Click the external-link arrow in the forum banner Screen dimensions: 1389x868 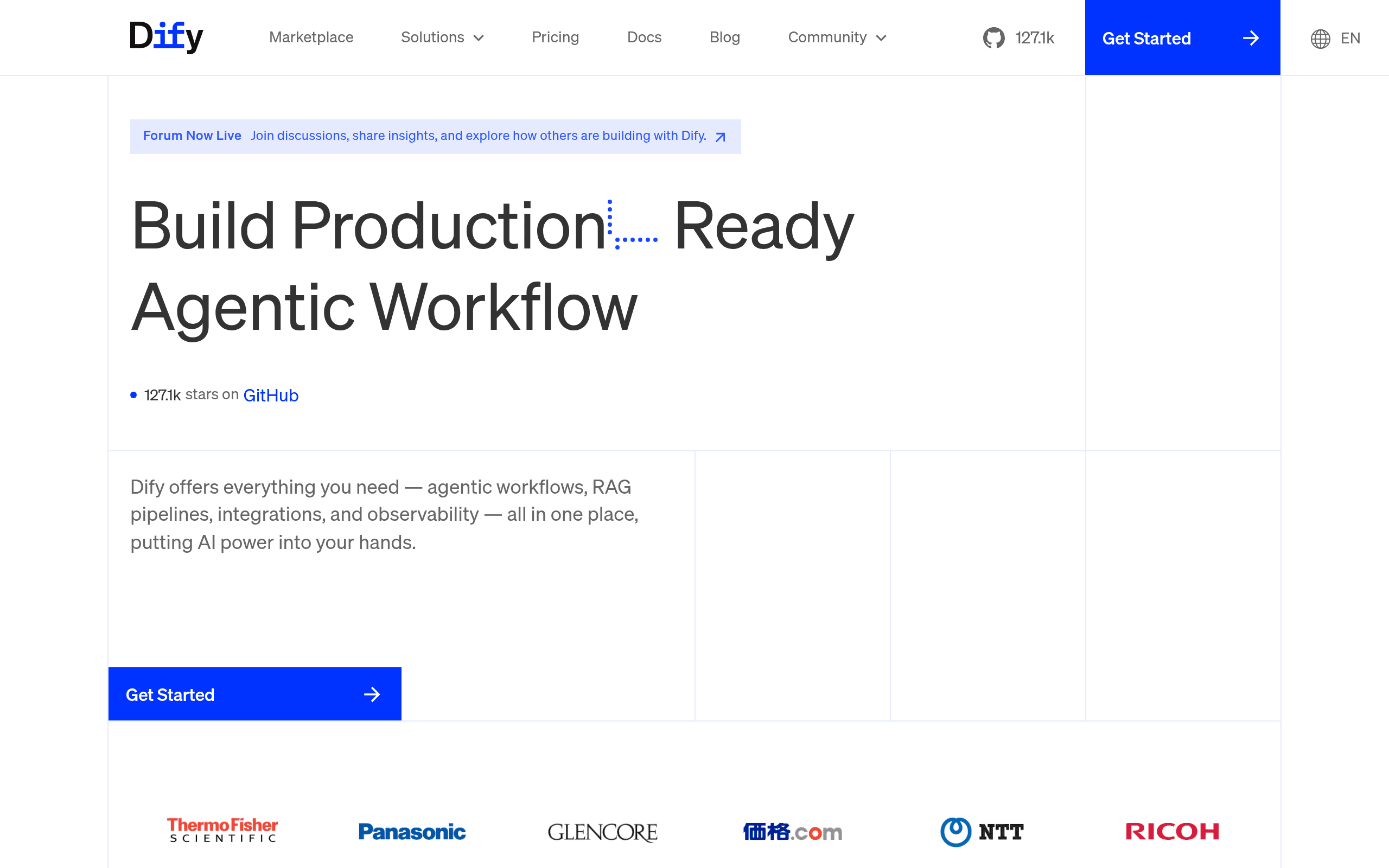click(721, 137)
